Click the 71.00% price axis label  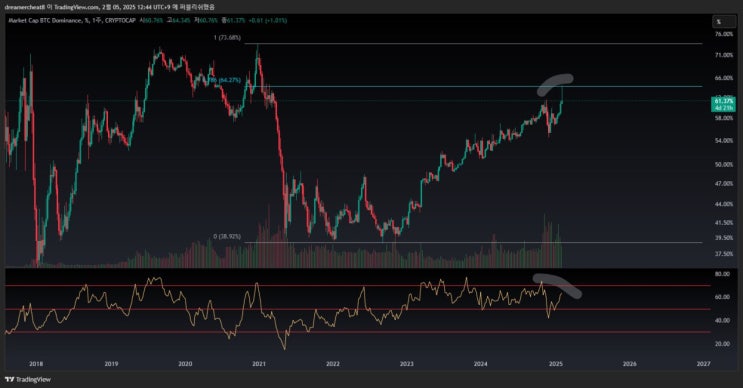724,55
